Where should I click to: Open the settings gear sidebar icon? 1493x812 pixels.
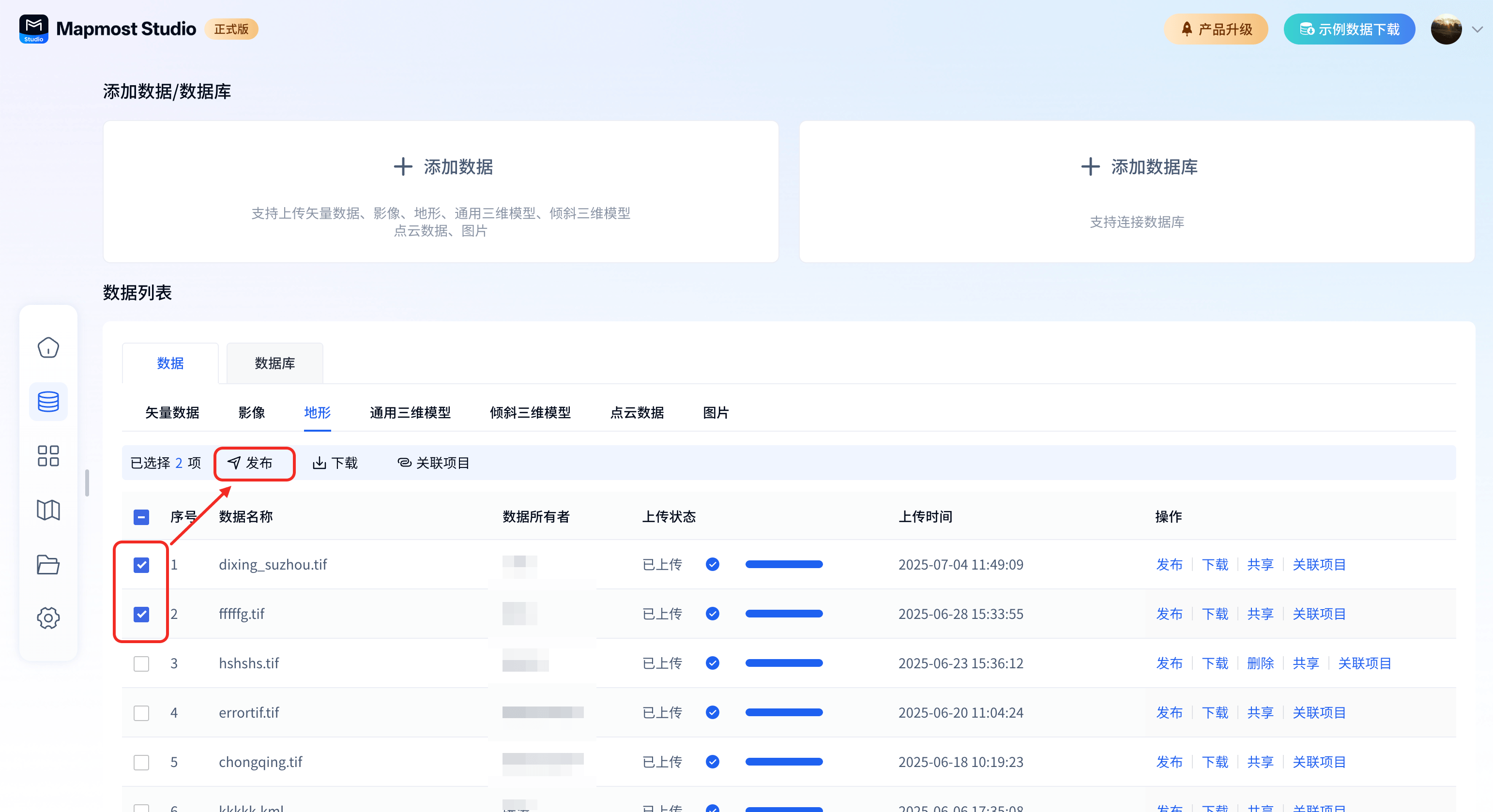(x=48, y=618)
